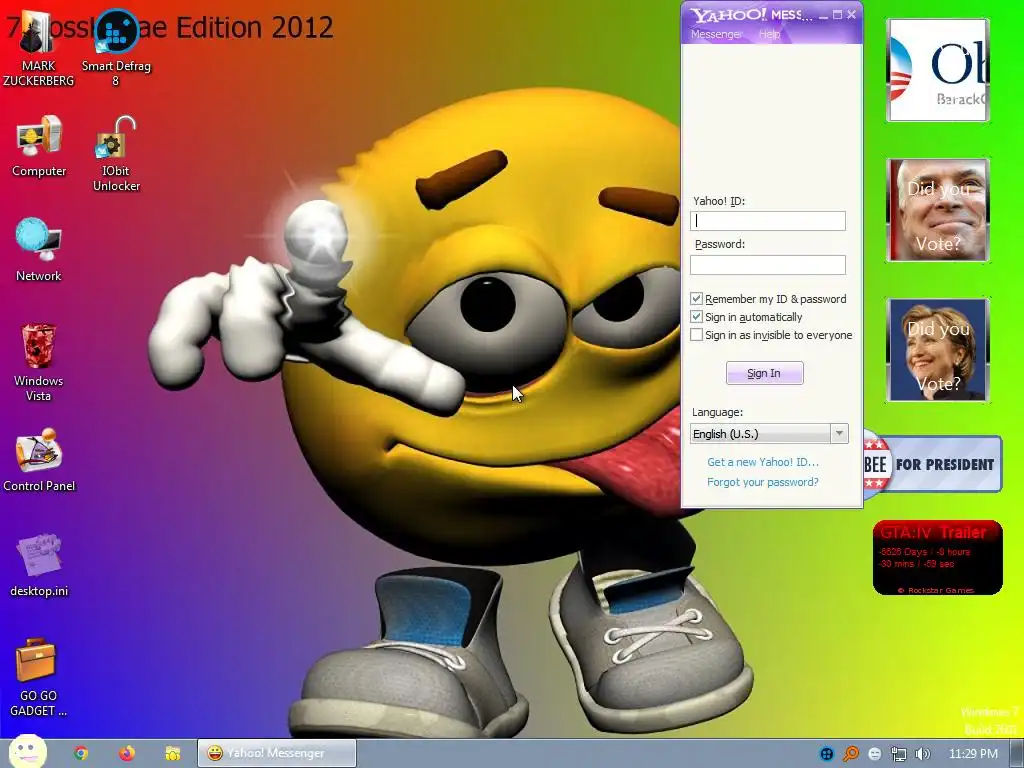Click the Hillary Did you Vote gadget

(938, 350)
